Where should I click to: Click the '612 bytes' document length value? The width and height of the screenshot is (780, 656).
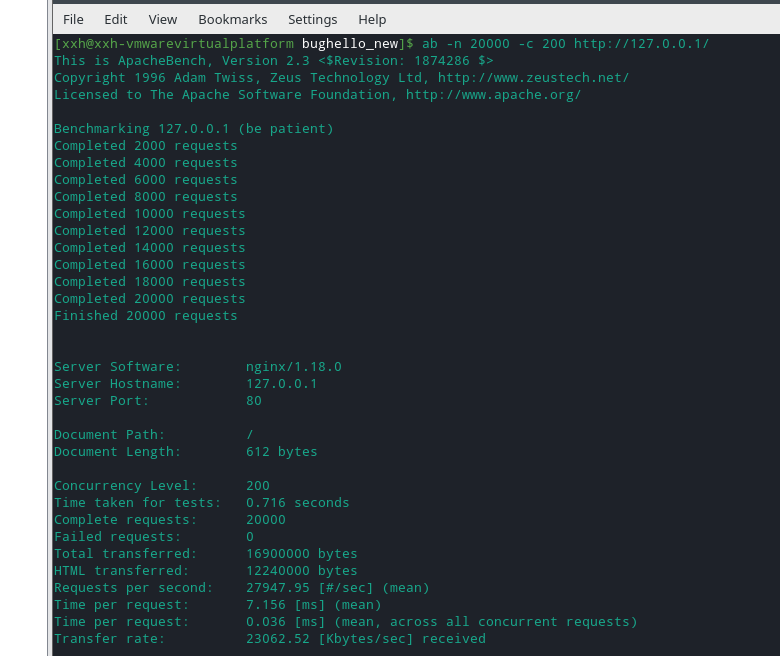pos(282,452)
